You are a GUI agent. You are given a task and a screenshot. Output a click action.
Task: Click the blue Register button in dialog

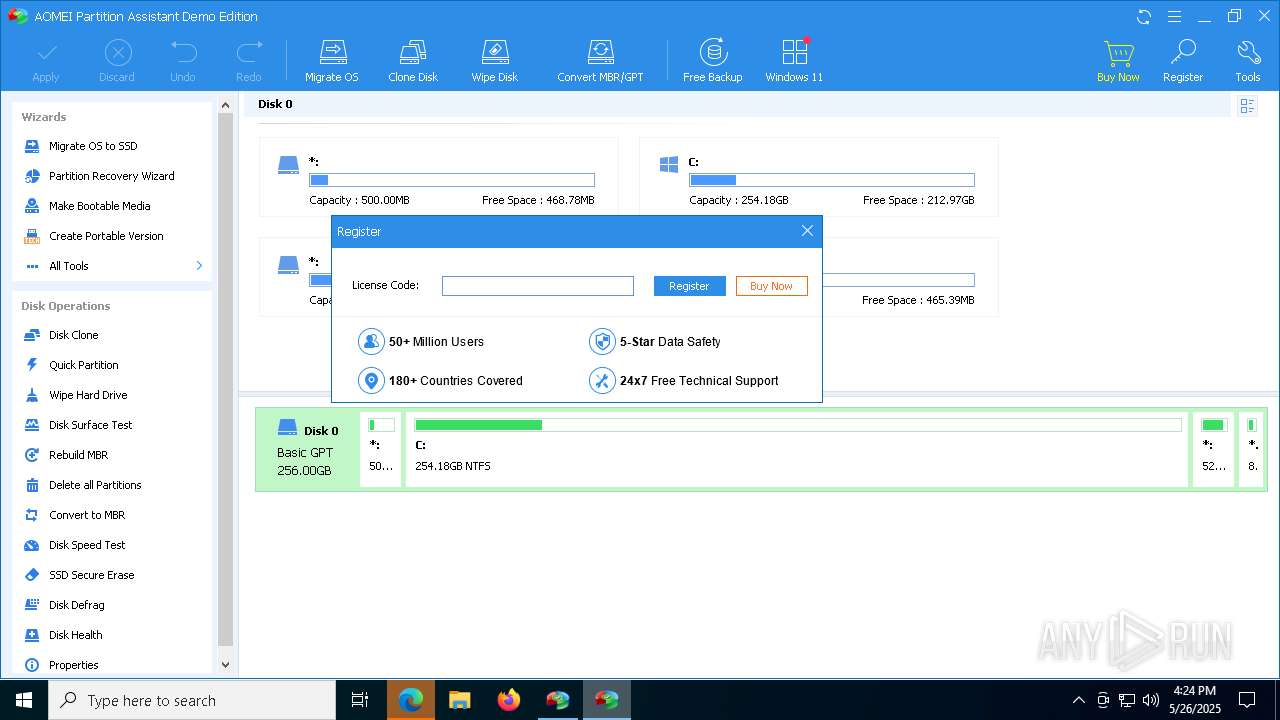tap(689, 286)
